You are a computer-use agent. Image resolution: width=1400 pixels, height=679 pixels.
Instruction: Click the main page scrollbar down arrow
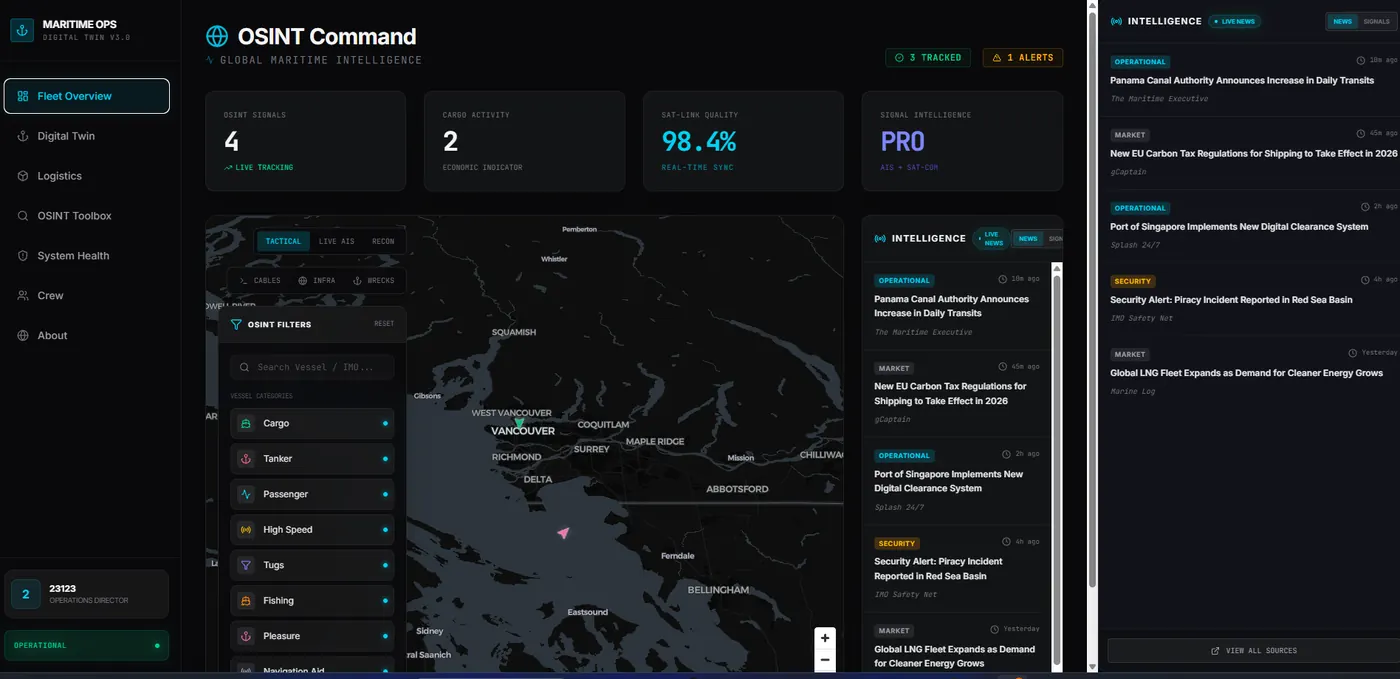tap(1091, 666)
